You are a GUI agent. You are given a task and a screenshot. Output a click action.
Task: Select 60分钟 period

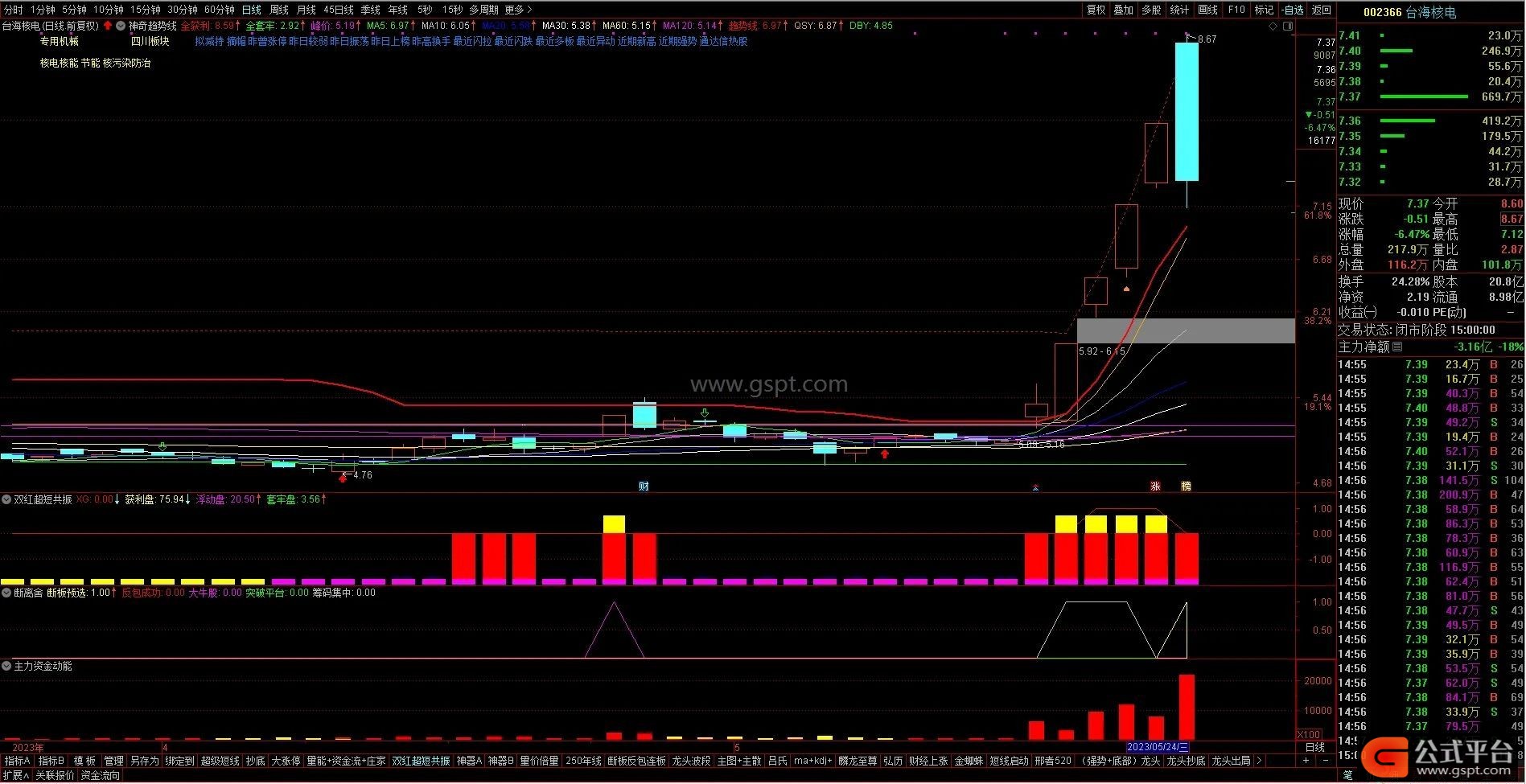(219, 10)
